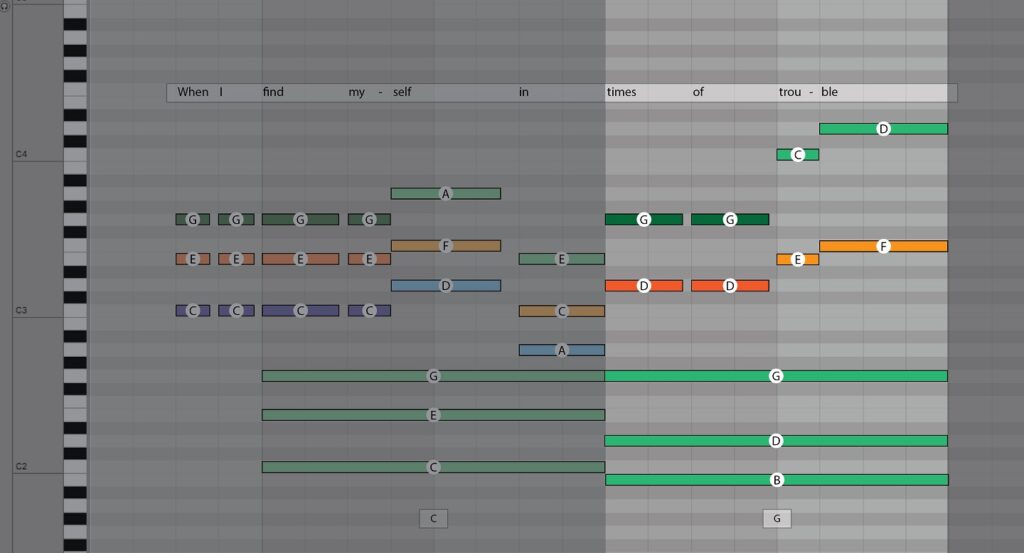Click the piano key labeled C3
Image resolution: width=1024 pixels, height=553 pixels.
(74, 311)
